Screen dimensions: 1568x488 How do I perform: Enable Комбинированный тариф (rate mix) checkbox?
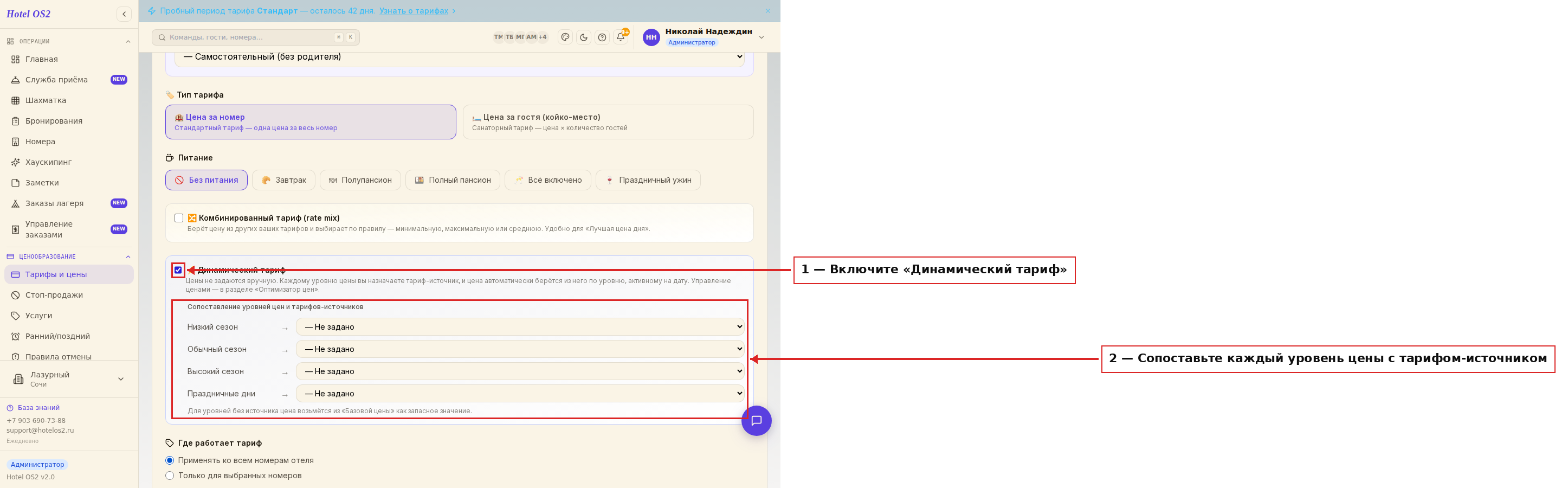(x=179, y=218)
